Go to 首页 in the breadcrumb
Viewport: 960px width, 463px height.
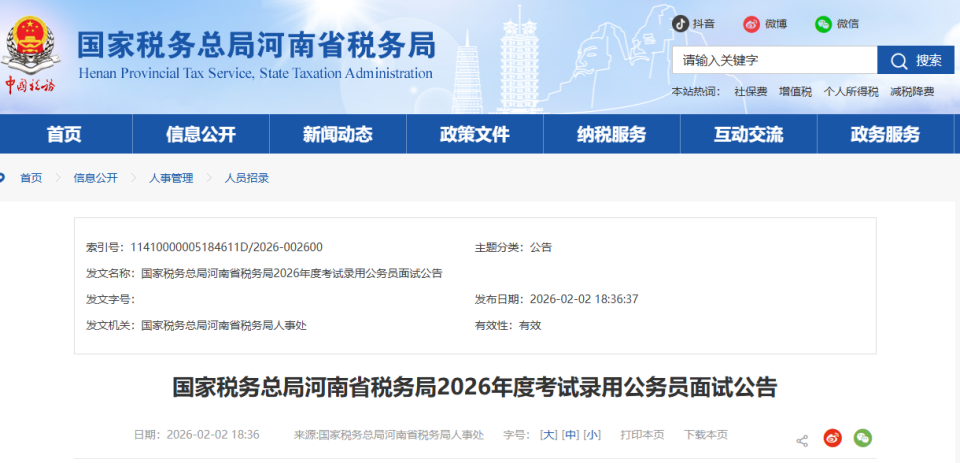pos(31,178)
